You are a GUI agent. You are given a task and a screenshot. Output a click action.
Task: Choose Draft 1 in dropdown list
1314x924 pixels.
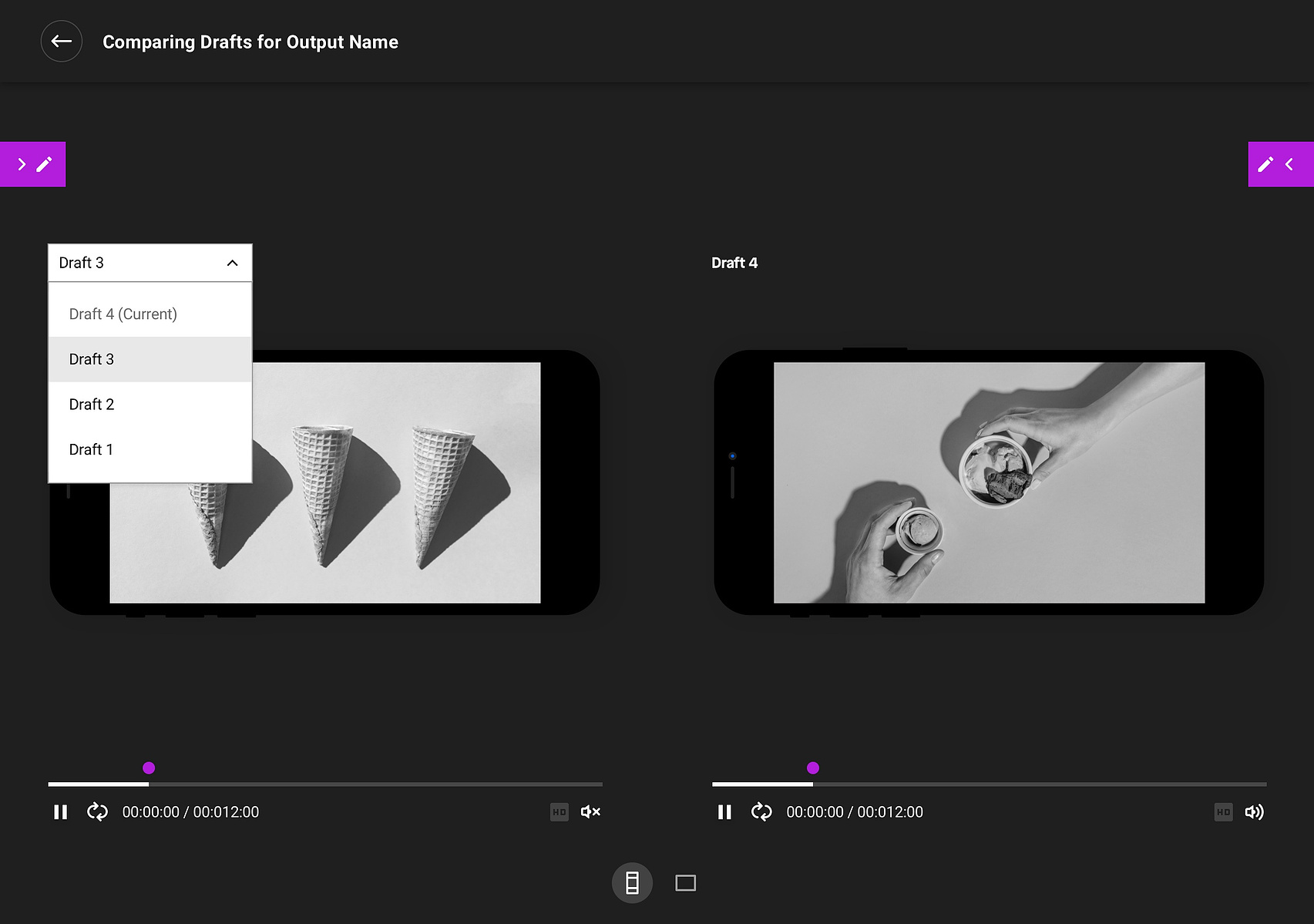pyautogui.click(x=150, y=449)
